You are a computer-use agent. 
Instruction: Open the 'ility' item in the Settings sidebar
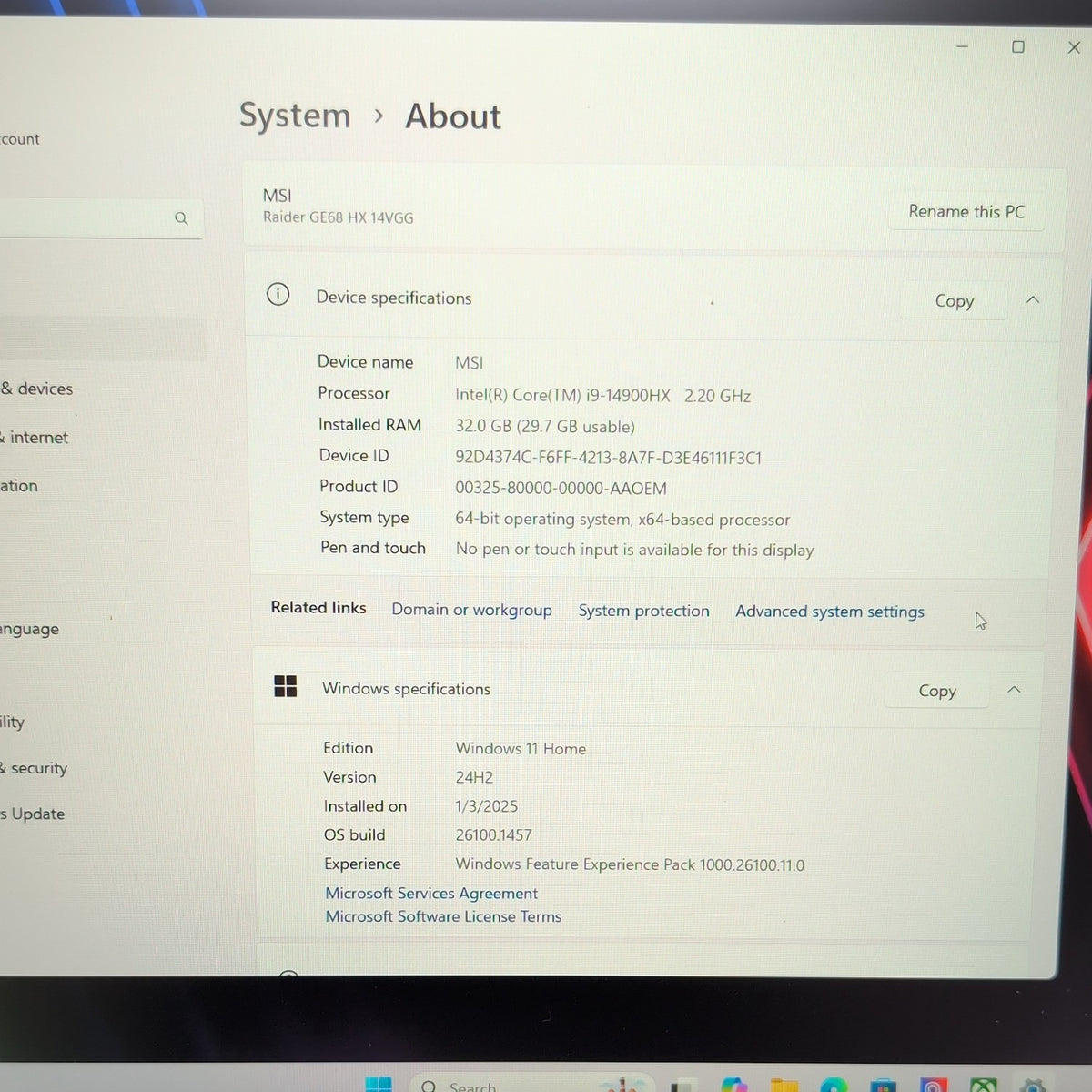13,722
